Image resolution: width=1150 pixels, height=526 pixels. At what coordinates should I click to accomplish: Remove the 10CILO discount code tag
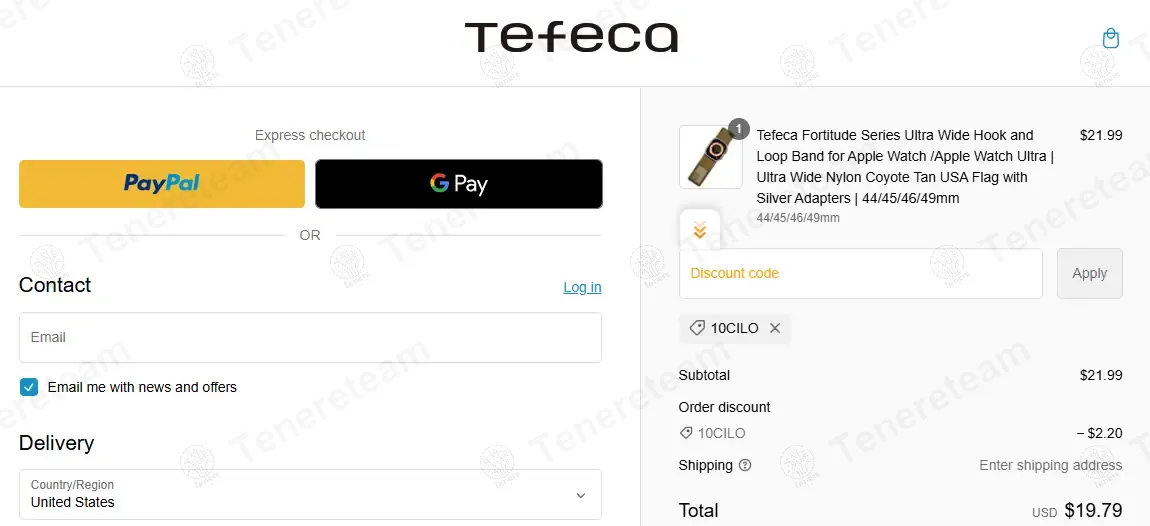[x=775, y=328]
